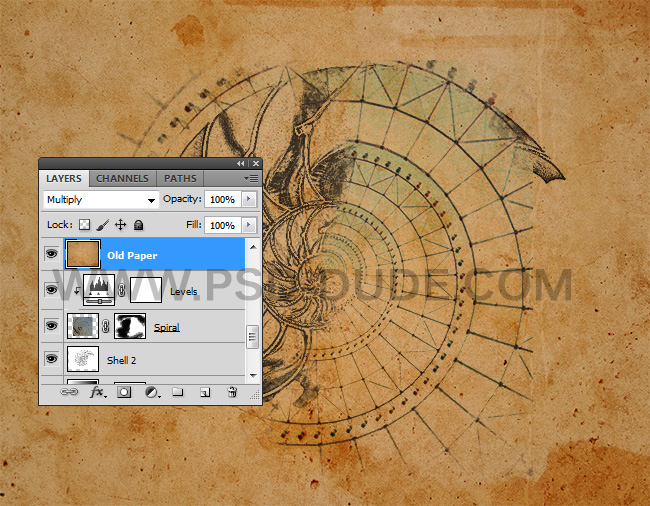
Task: Switch to the Paths tab
Action: point(180,179)
